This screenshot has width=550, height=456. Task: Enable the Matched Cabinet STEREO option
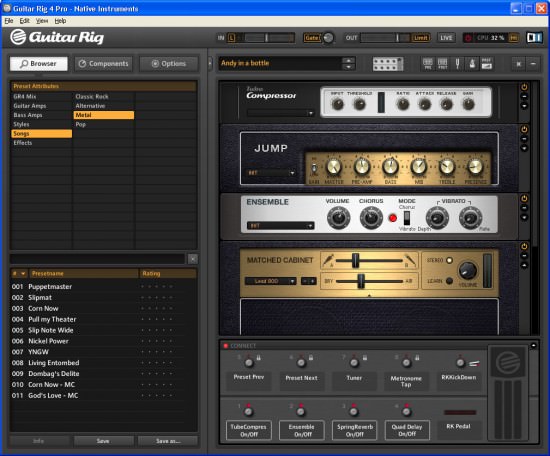click(x=449, y=260)
